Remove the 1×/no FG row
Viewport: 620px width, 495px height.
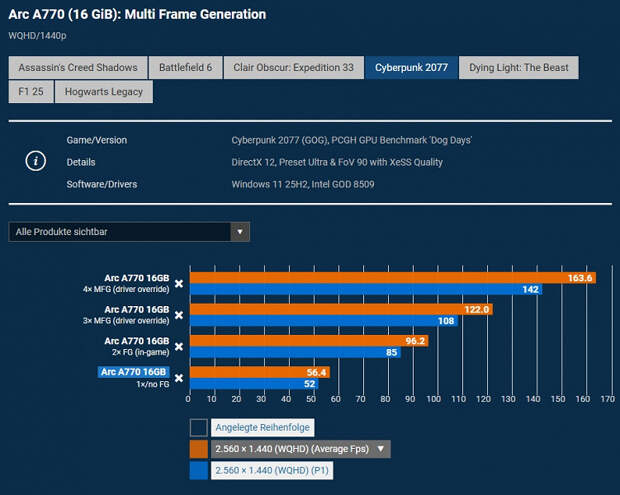pyautogui.click(x=179, y=378)
